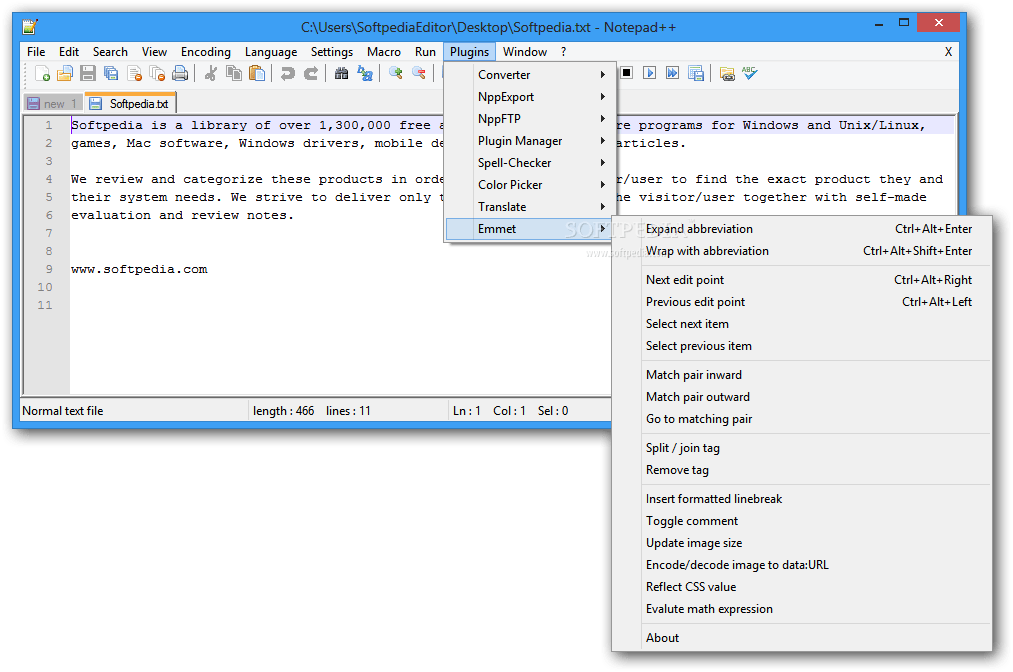Click Select next item

(x=802, y=324)
